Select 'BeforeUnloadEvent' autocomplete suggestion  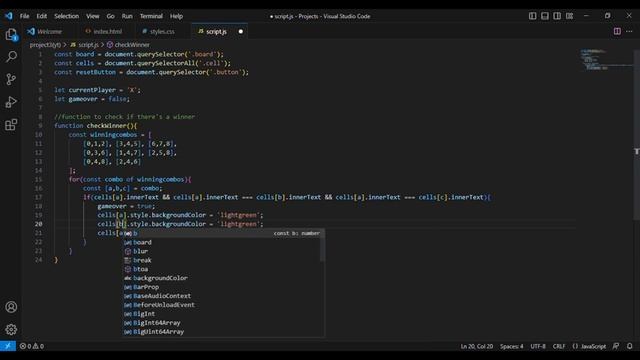pos(223,305)
